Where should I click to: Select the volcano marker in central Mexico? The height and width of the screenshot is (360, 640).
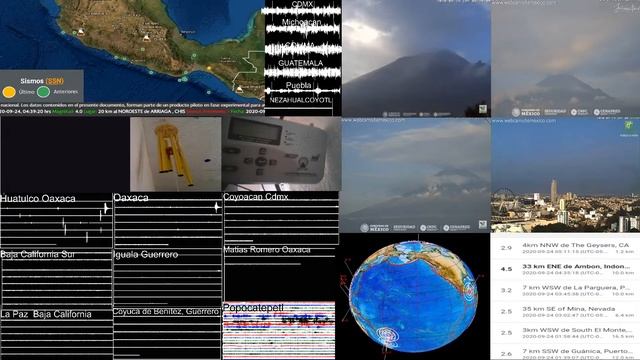147,38
